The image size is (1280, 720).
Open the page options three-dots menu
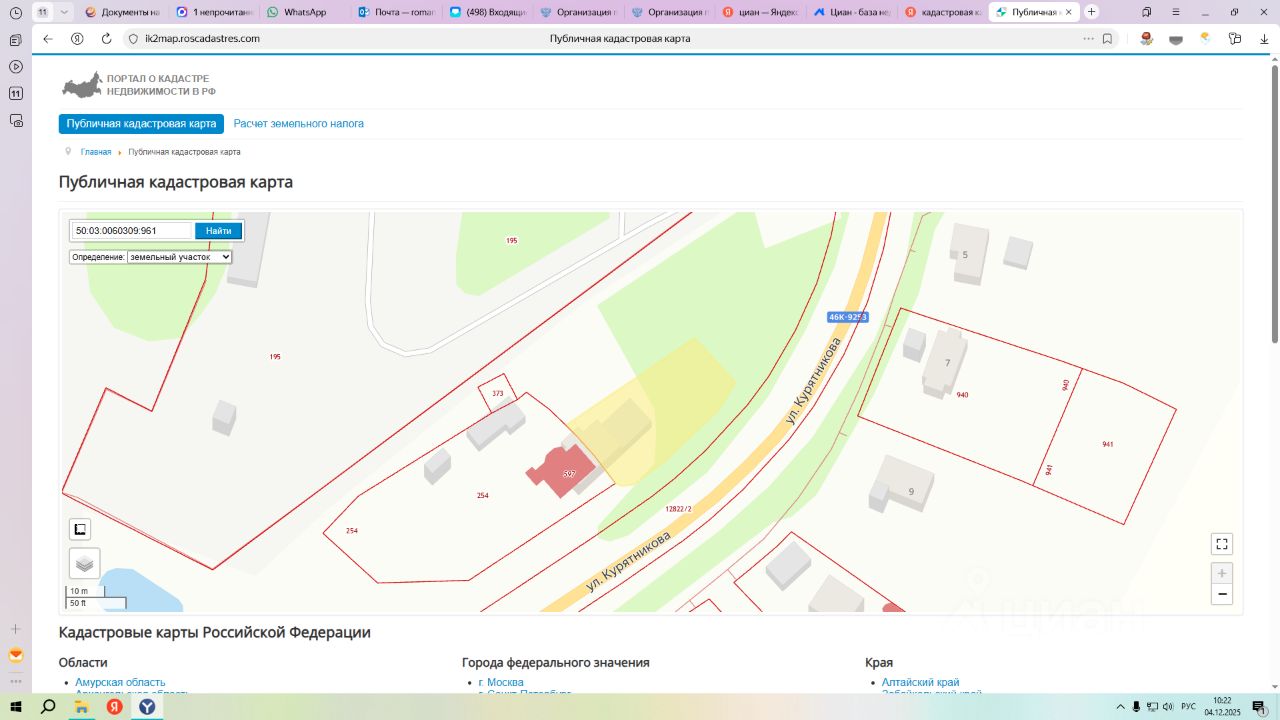(1089, 39)
